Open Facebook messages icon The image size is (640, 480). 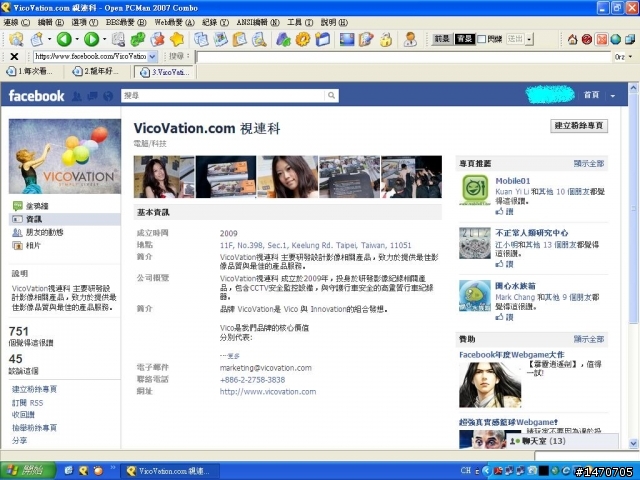[92, 96]
